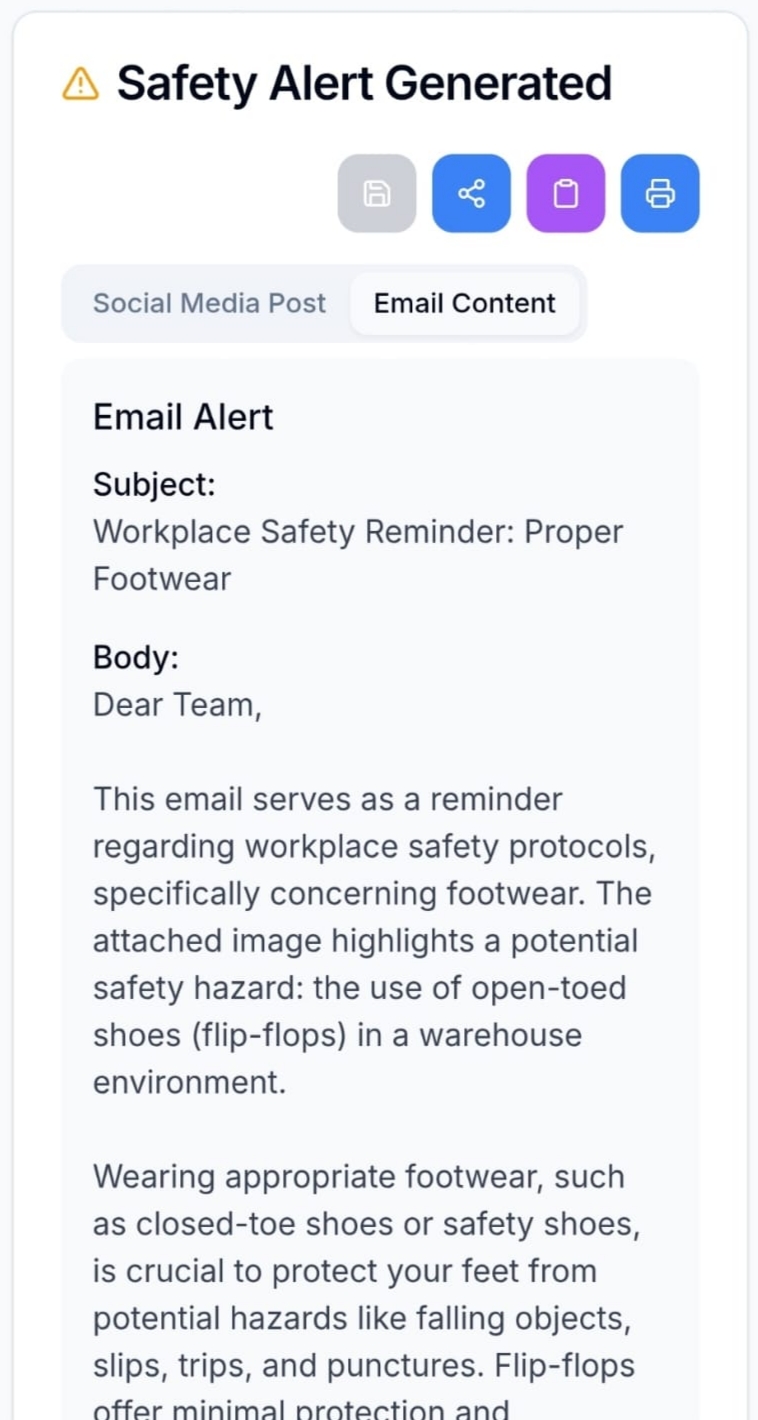Click inside the email content card
The width and height of the screenshot is (758, 1420).
[380, 900]
